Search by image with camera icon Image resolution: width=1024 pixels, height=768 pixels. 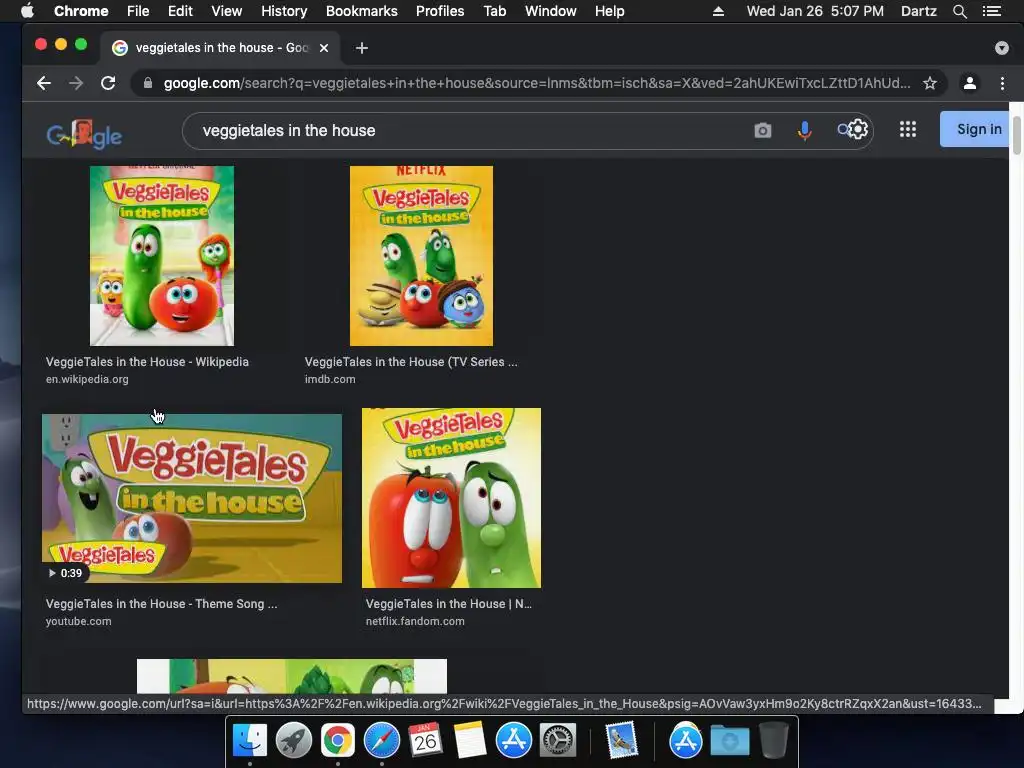pos(763,131)
